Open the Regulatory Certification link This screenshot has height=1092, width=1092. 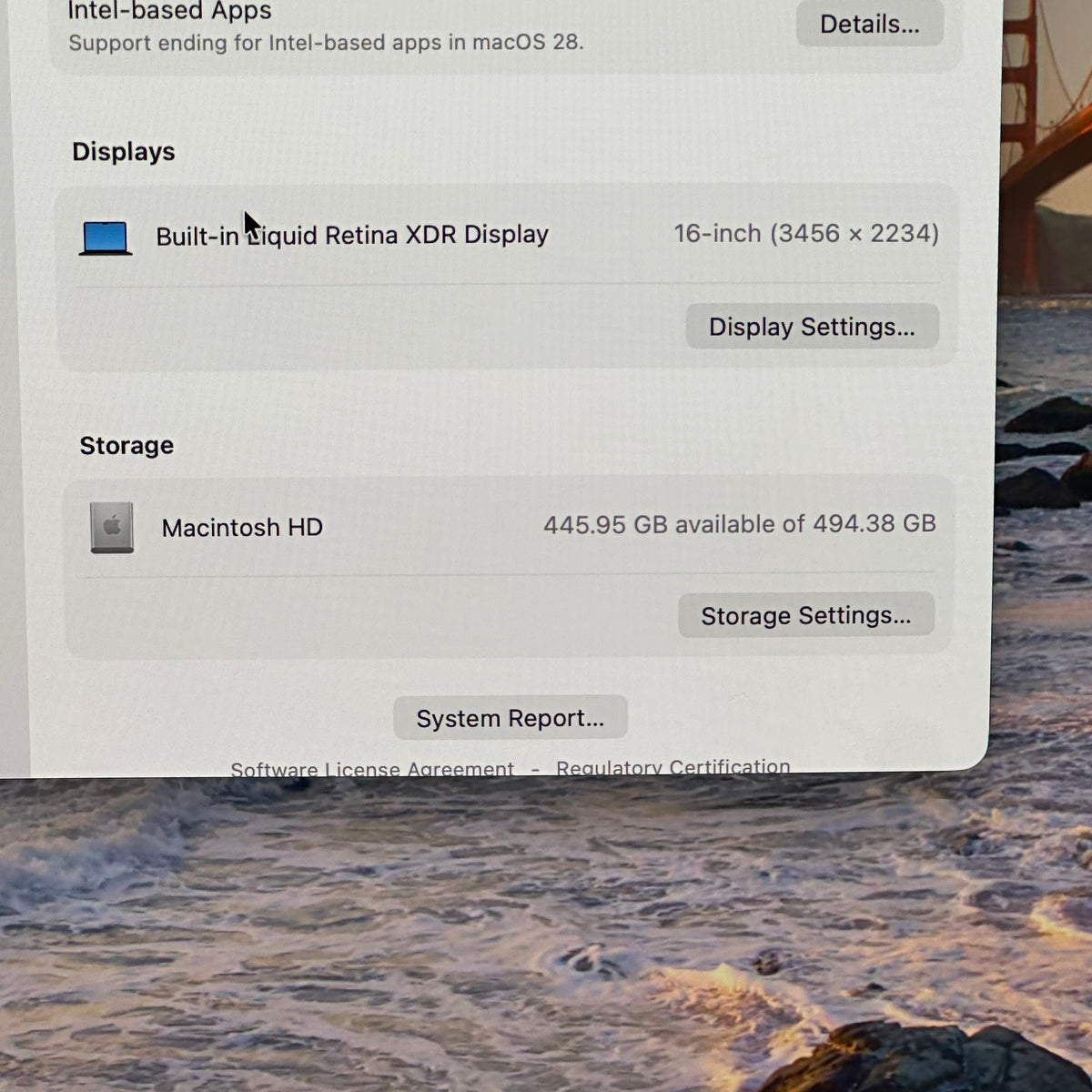tap(672, 767)
